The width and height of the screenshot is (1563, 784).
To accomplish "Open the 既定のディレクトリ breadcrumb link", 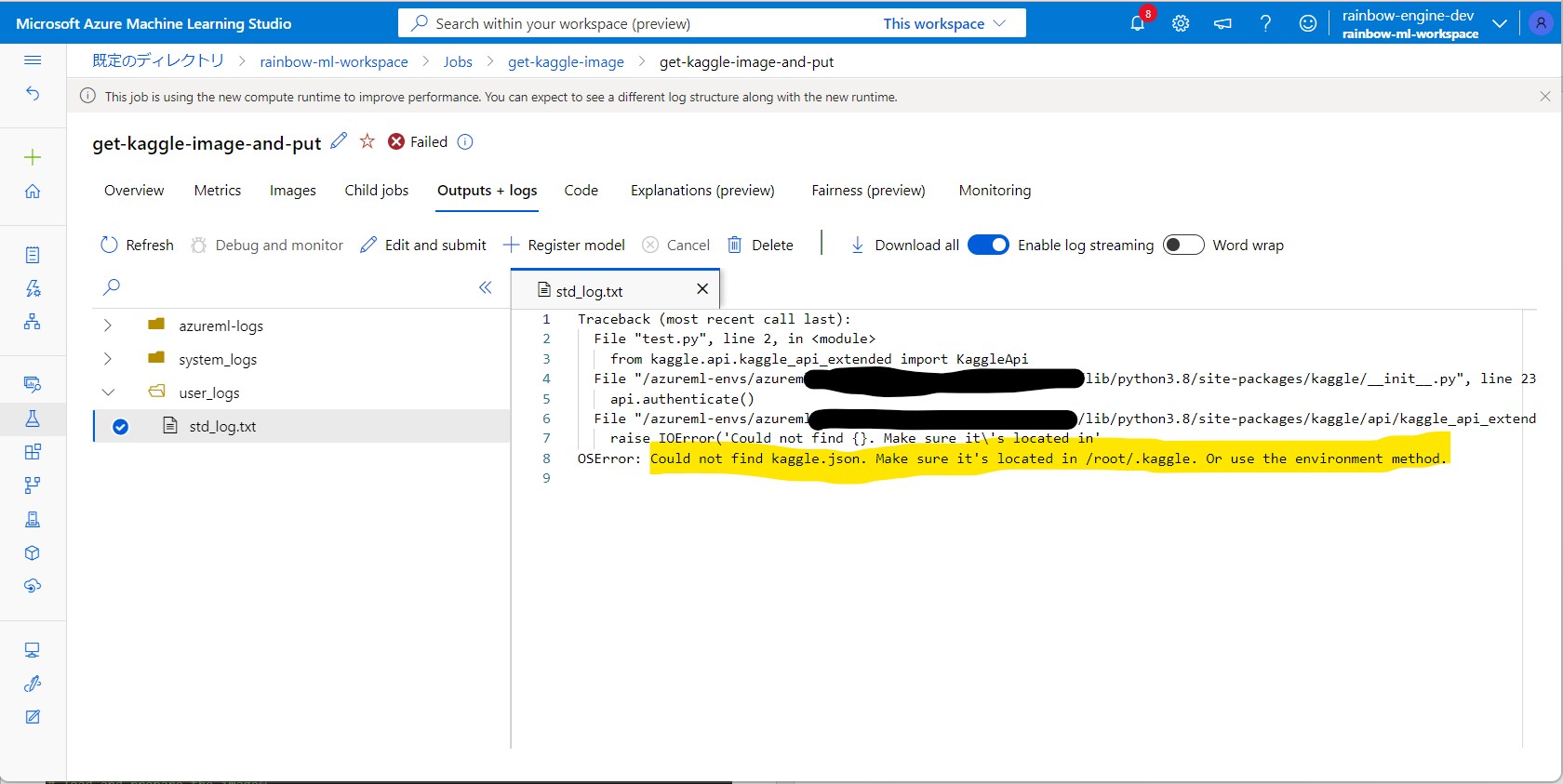I will point(158,61).
